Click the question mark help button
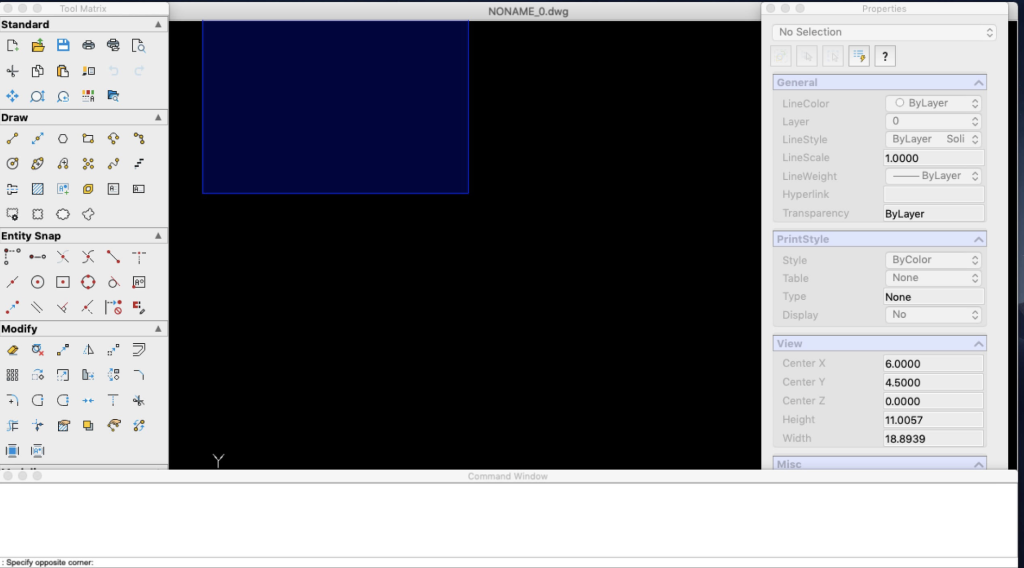The height and width of the screenshot is (568, 1024). pos(885,56)
